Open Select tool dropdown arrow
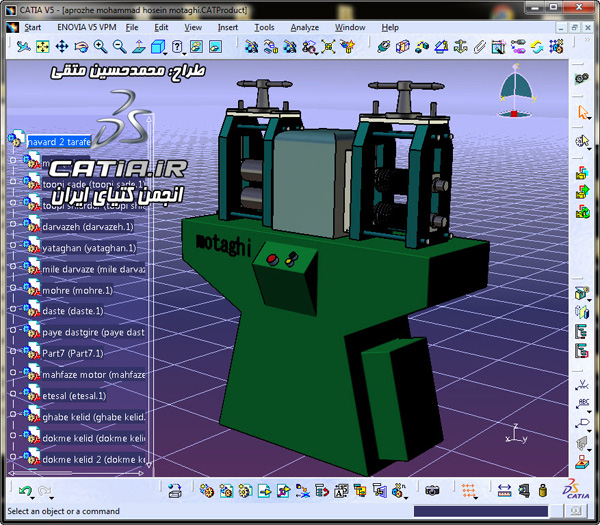Viewport: 600px width, 525px height. (590, 119)
